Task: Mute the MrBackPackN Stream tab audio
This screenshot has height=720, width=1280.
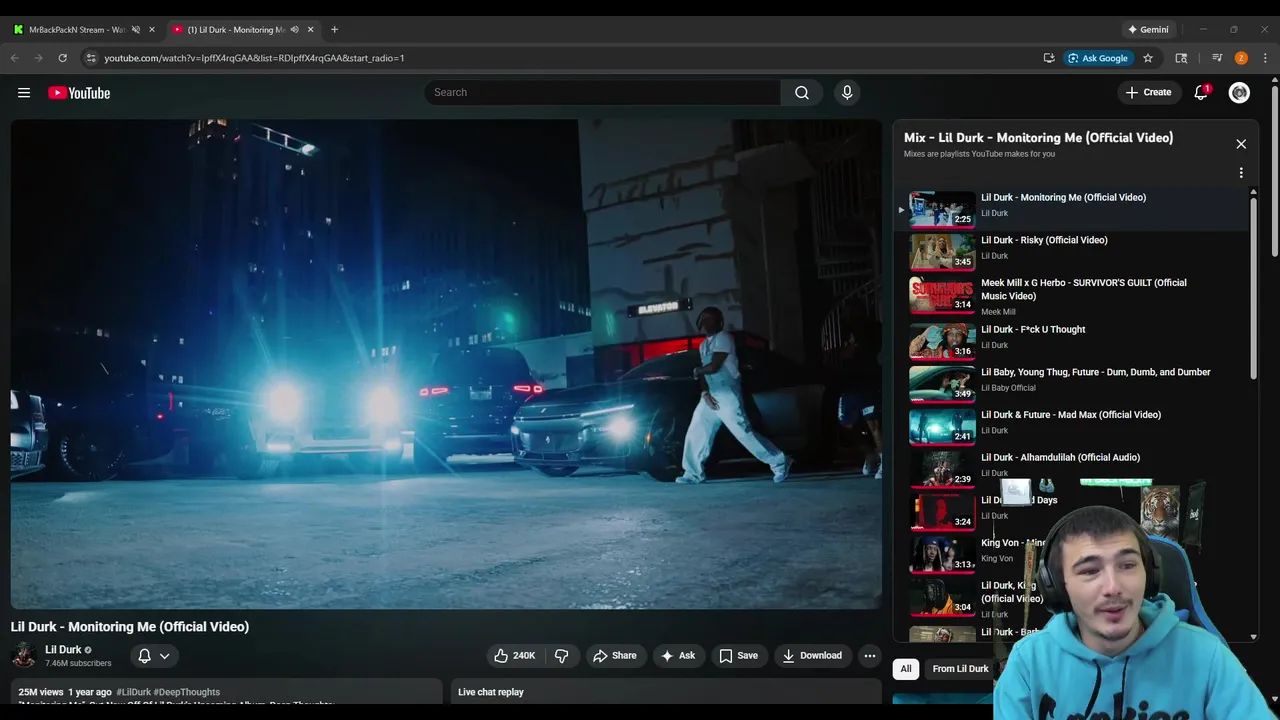Action: click(136, 29)
